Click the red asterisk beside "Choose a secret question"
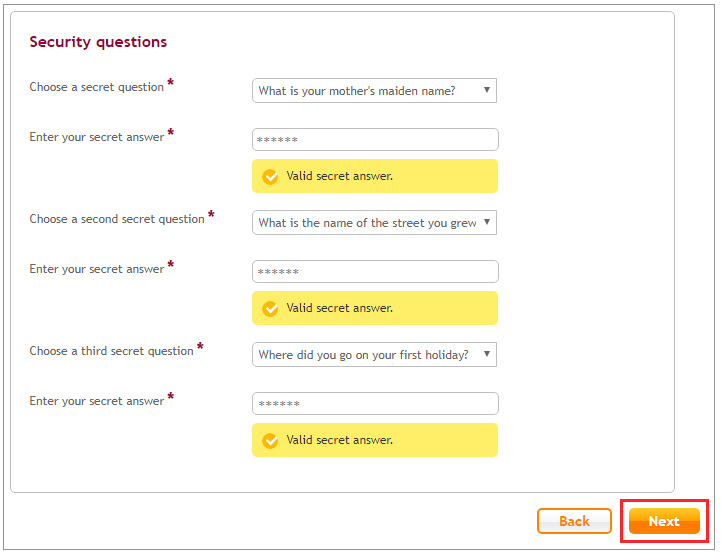Image resolution: width=721 pixels, height=553 pixels. pyautogui.click(x=171, y=83)
